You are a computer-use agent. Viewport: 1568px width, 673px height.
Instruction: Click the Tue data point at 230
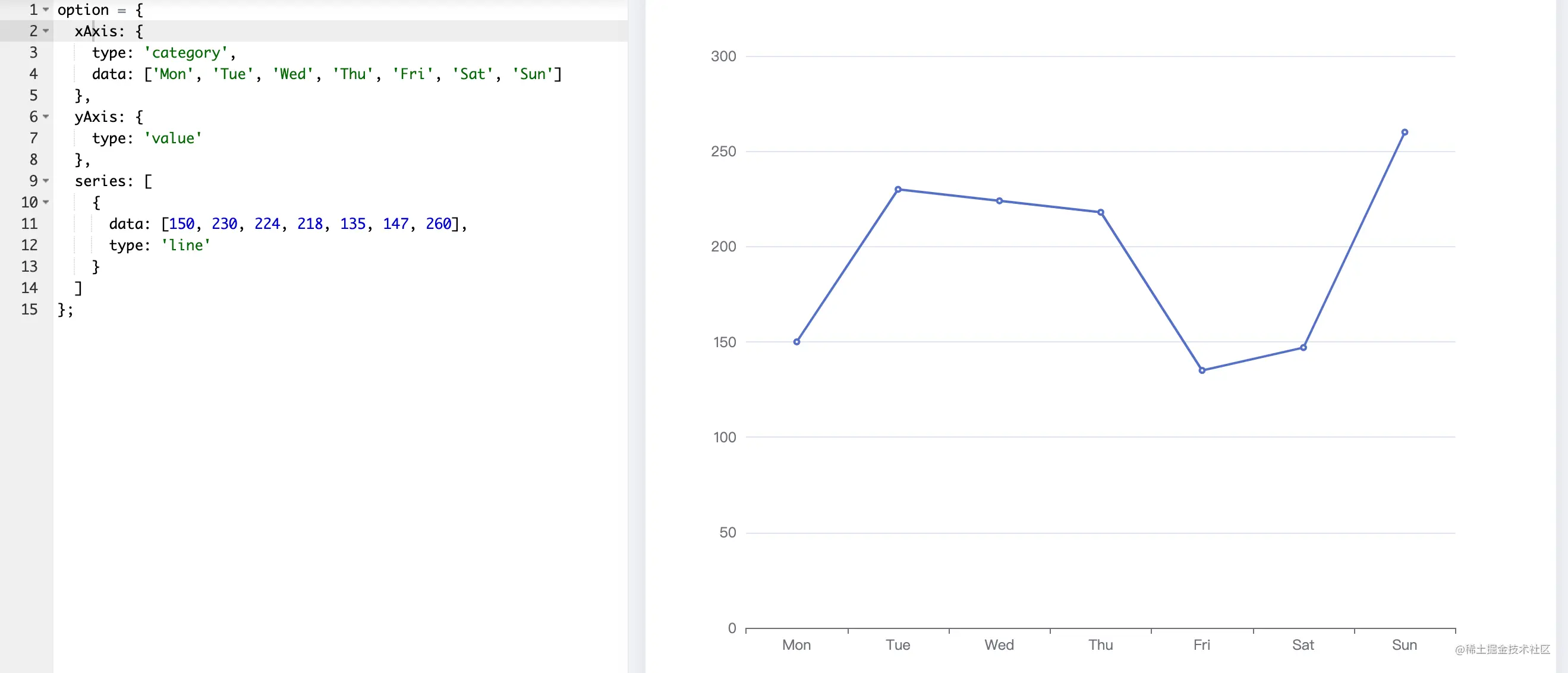(898, 190)
